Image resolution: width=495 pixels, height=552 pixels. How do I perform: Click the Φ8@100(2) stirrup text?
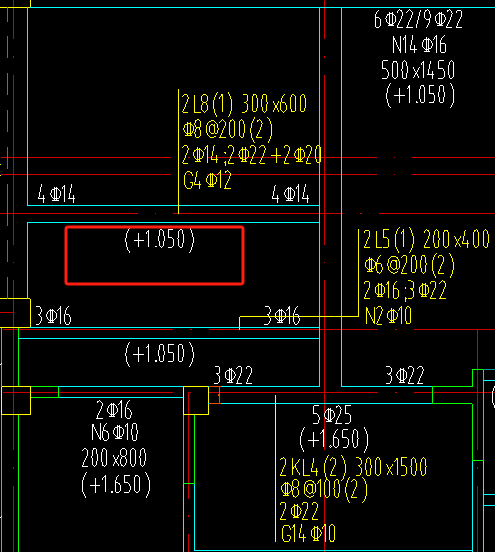(x=324, y=489)
